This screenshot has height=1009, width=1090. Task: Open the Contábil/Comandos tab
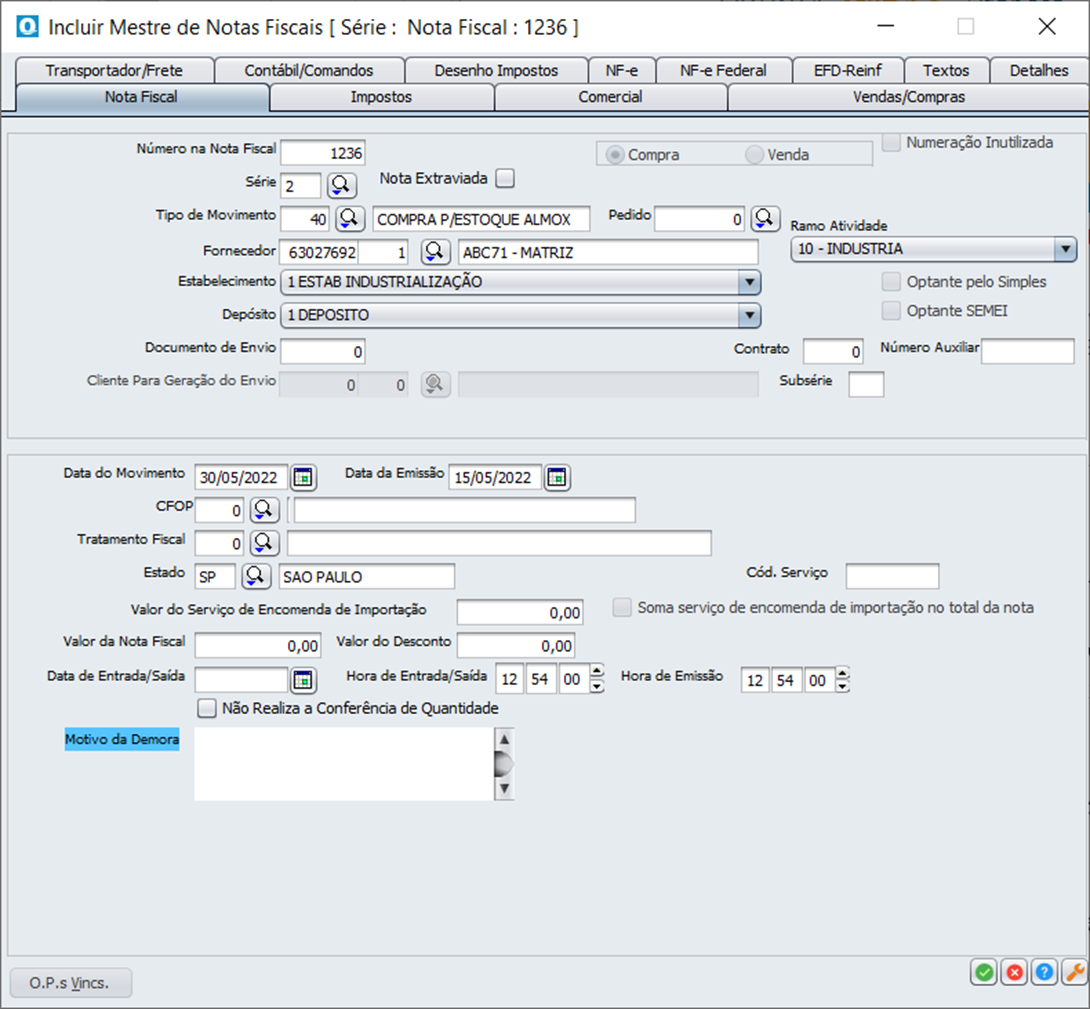coord(309,70)
